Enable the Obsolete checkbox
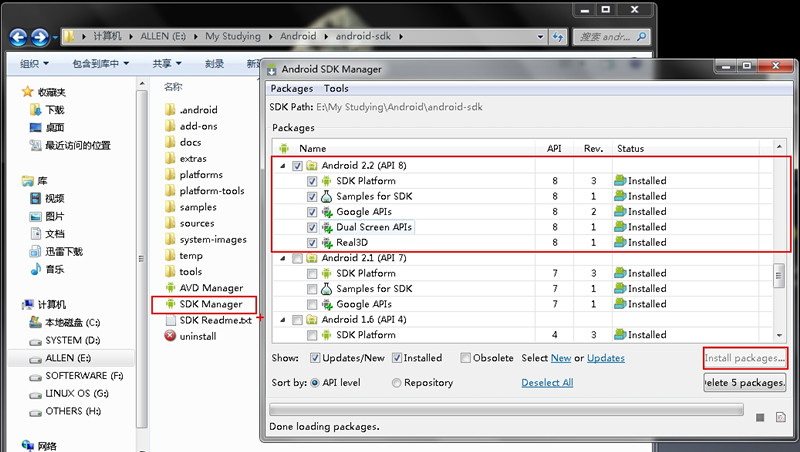Image resolution: width=800 pixels, height=452 pixels. click(466, 358)
